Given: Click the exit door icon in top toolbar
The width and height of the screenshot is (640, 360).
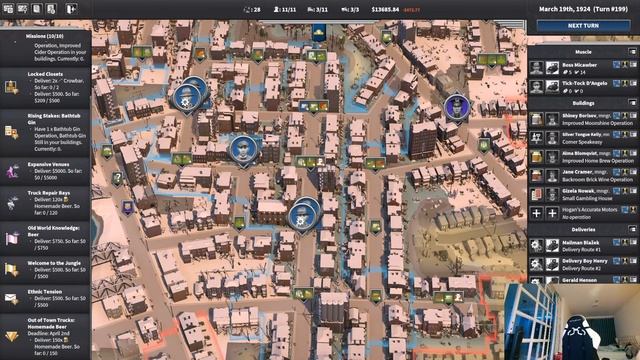Looking at the screenshot, I should tap(71, 9).
